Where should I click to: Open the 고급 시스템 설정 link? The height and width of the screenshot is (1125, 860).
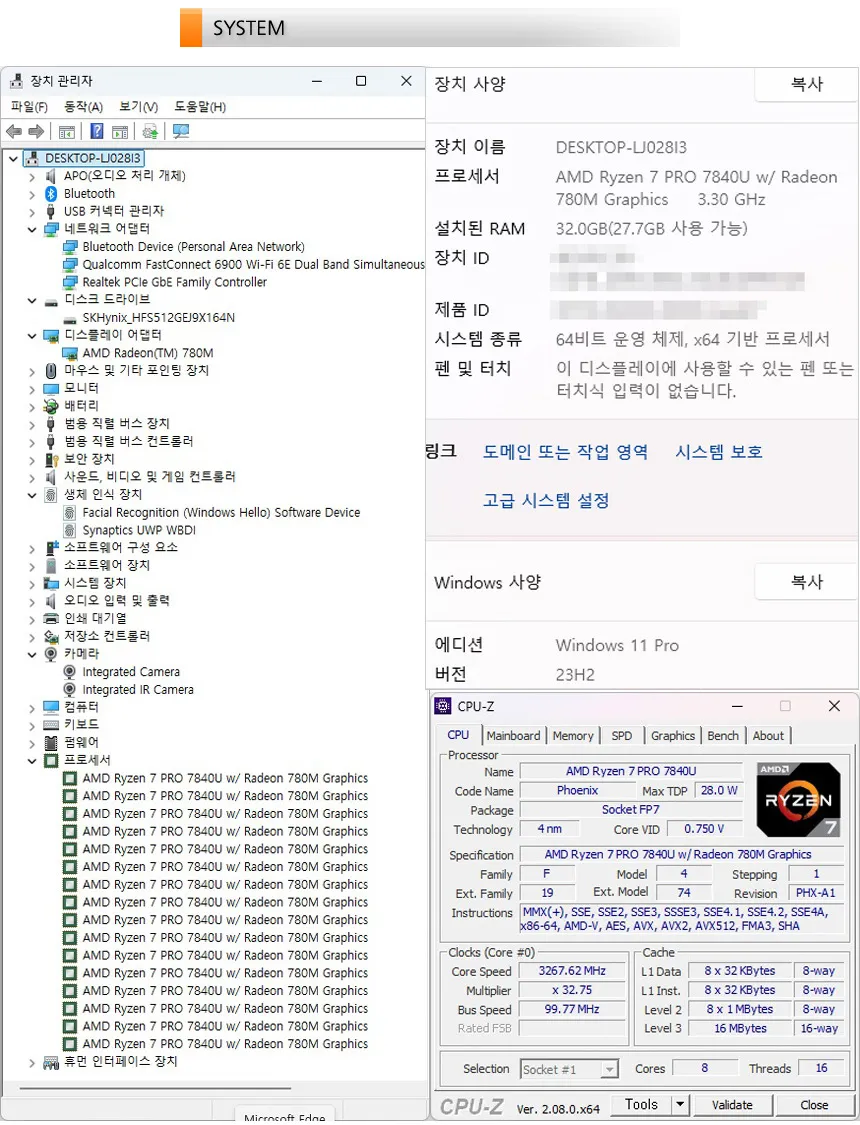tap(546, 501)
